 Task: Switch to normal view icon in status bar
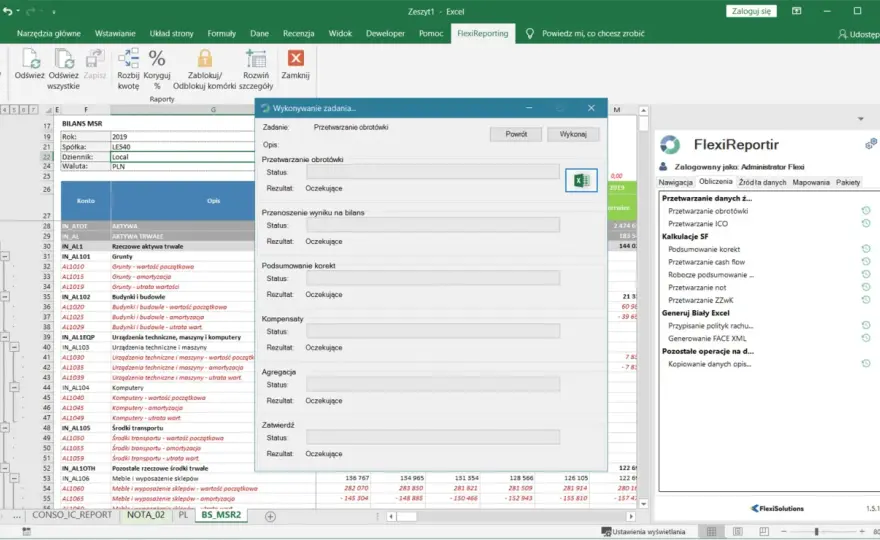(711, 531)
